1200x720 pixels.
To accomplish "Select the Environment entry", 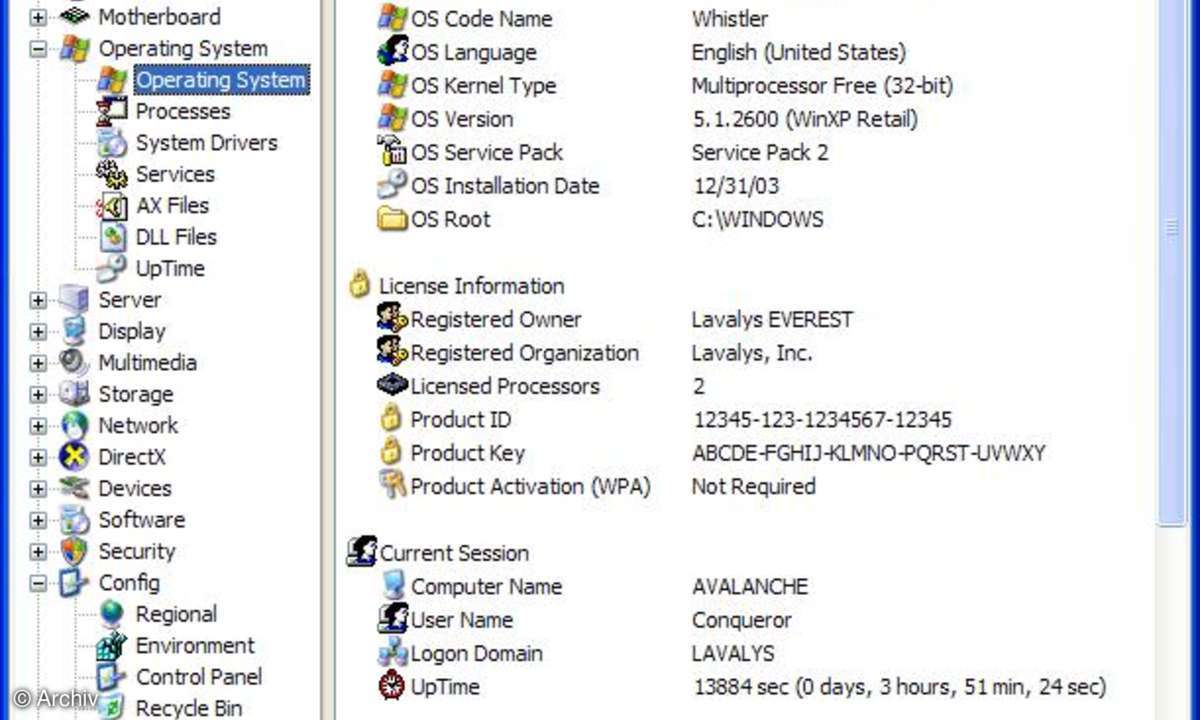I will (x=195, y=646).
